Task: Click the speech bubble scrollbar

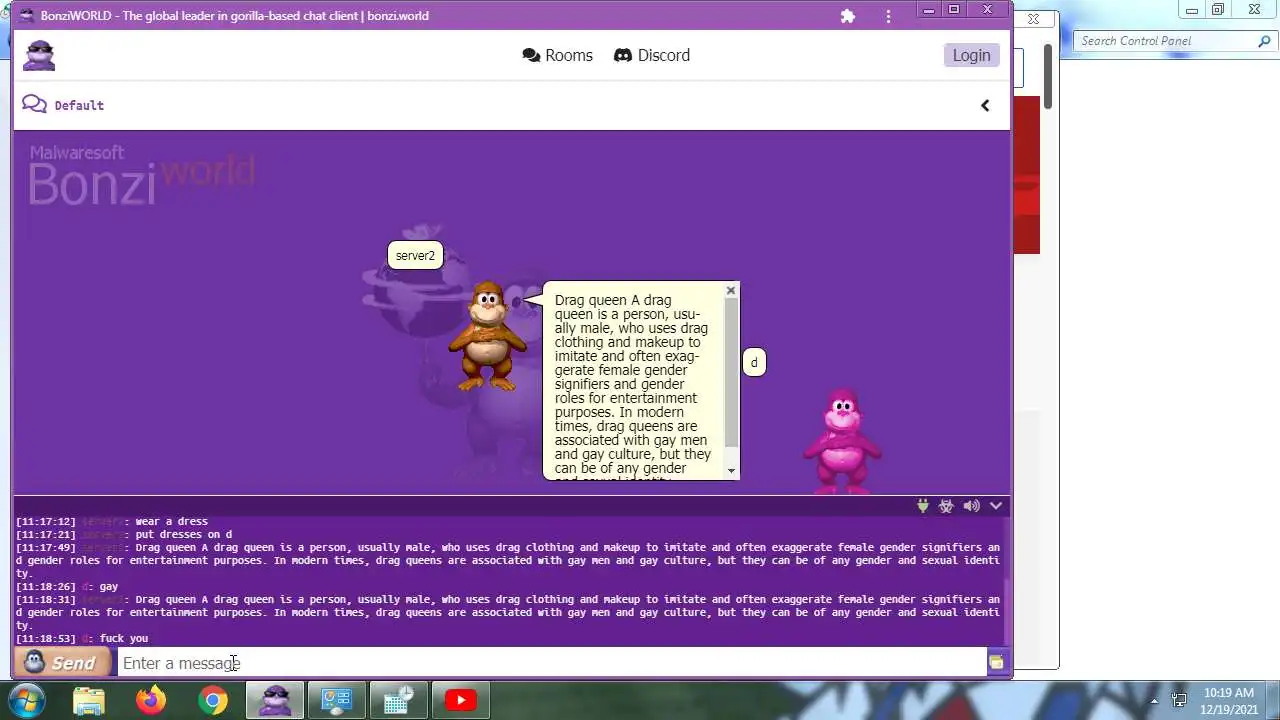Action: click(x=731, y=372)
